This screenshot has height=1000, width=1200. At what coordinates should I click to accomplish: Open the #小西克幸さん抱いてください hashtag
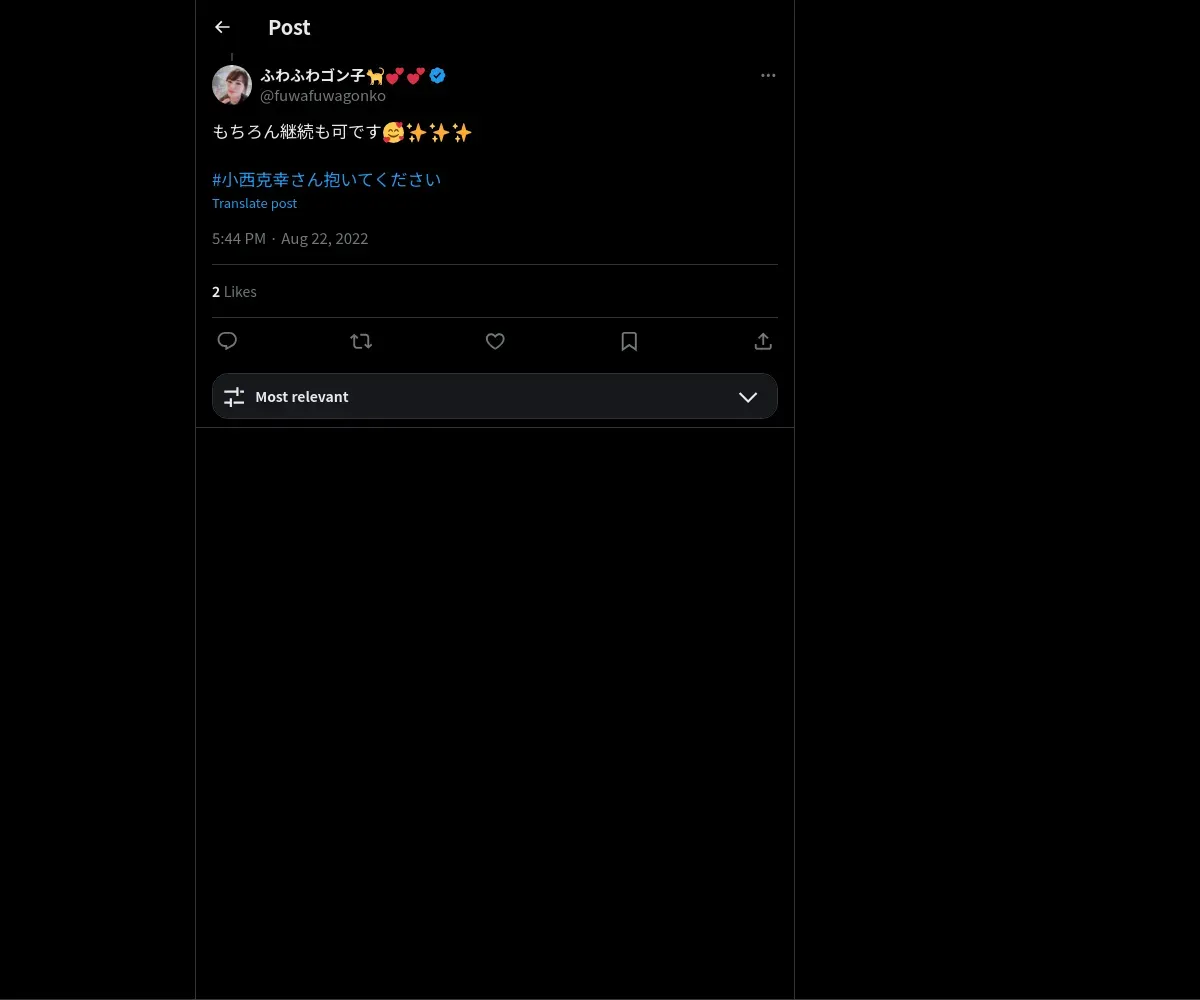[326, 180]
